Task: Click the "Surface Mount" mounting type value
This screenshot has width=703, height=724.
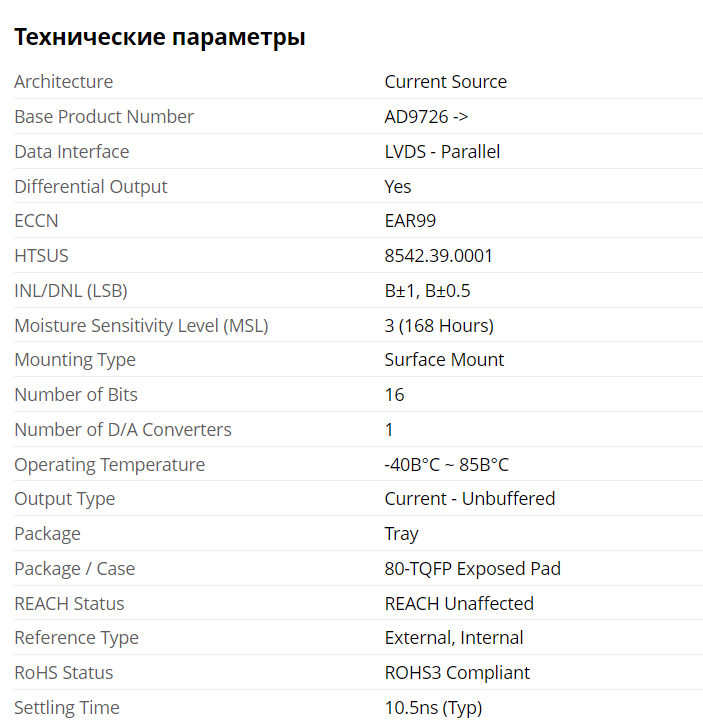Action: coord(444,360)
